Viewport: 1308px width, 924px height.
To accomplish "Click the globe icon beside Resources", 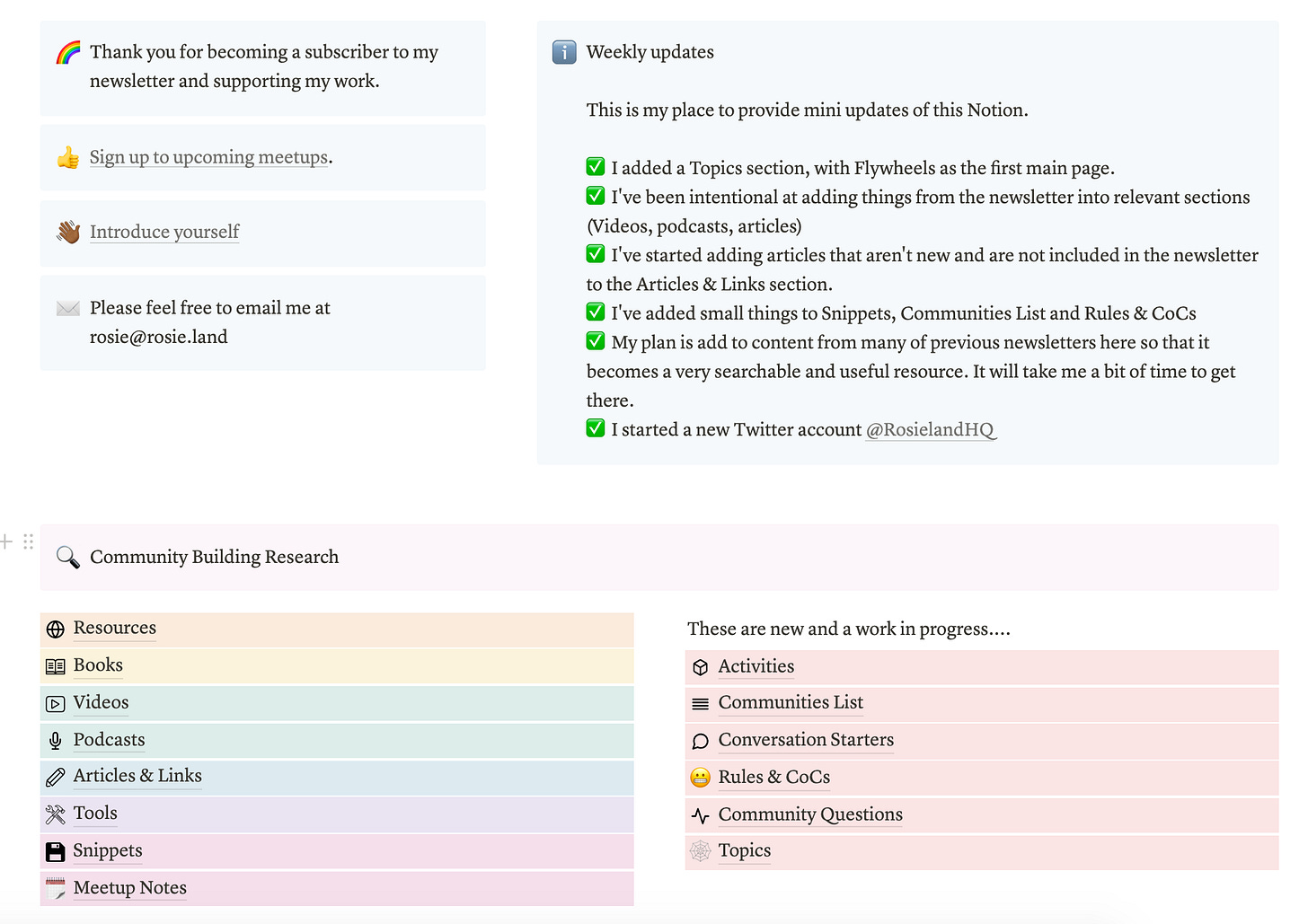I will [x=56, y=629].
